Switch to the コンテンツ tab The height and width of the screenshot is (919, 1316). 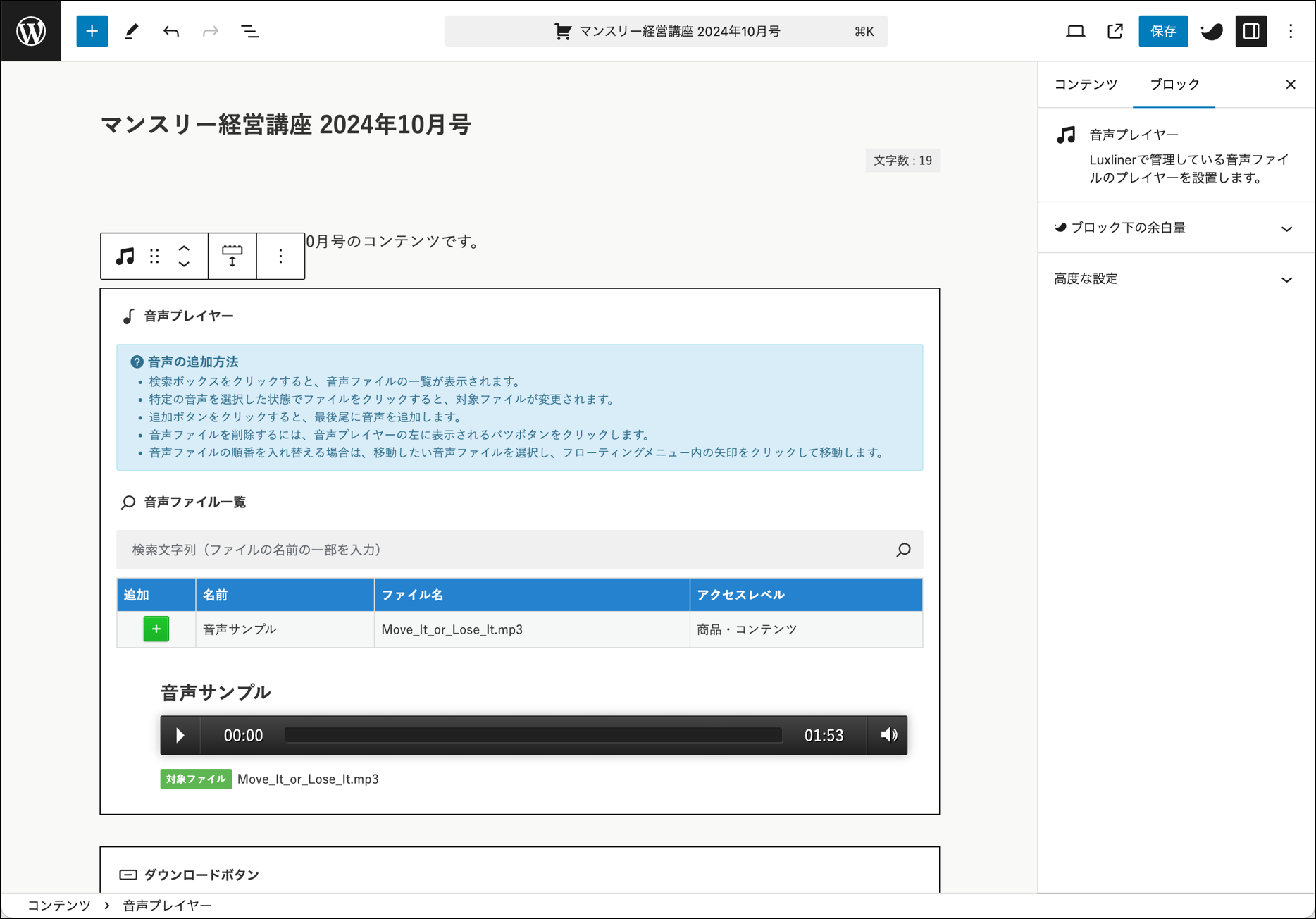click(1085, 85)
